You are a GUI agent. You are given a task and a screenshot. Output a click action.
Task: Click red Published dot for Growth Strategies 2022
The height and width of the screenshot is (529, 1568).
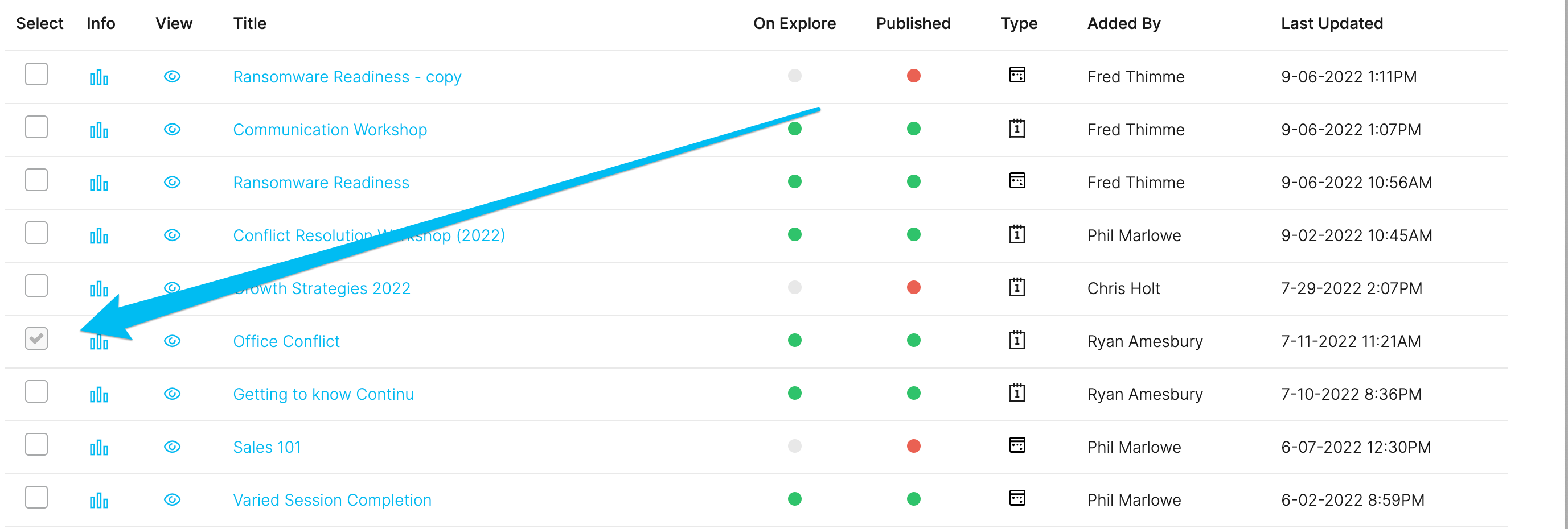913,287
